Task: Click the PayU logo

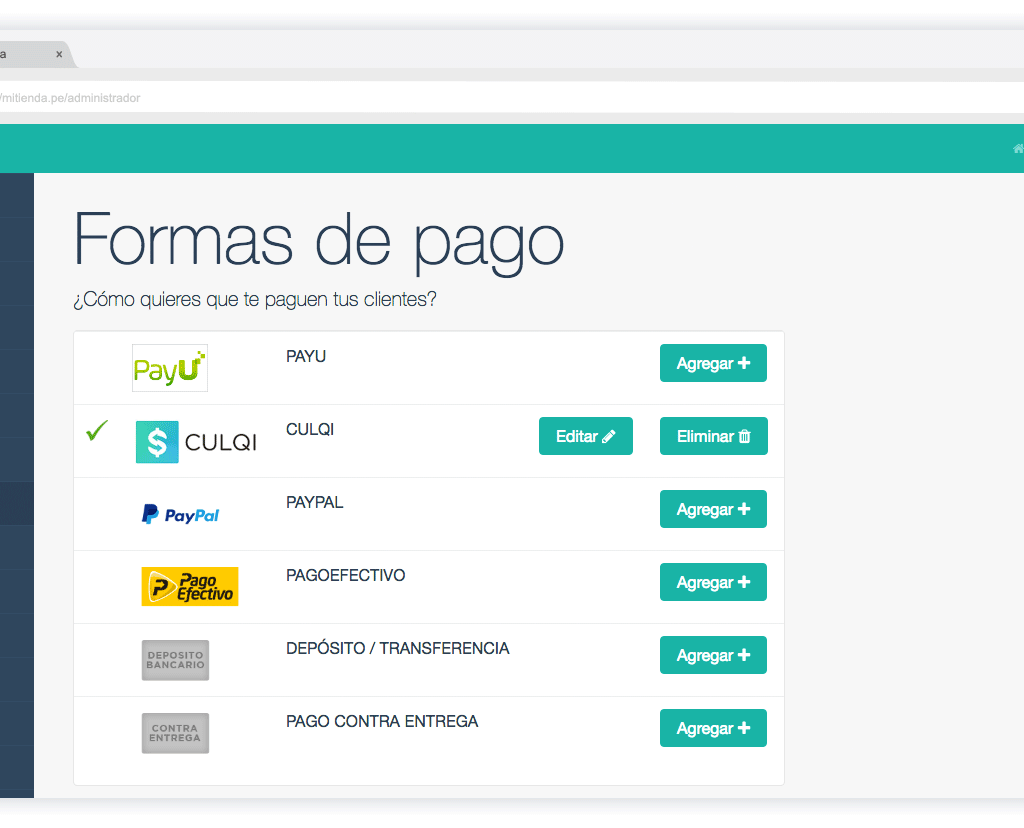Action: tap(170, 368)
